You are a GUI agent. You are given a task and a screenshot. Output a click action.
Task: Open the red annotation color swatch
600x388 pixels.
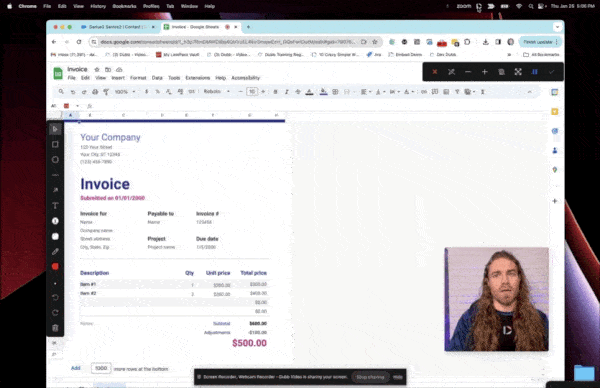(x=55, y=266)
